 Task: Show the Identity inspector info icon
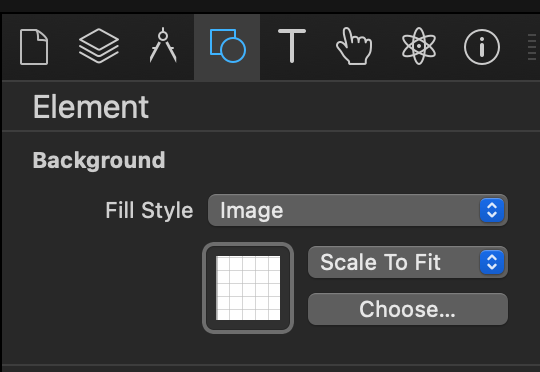tap(482, 47)
